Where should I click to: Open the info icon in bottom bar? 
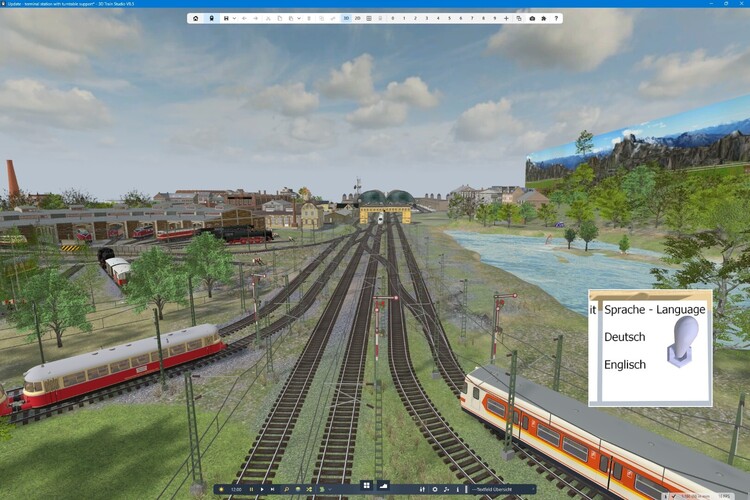[x=458, y=489]
